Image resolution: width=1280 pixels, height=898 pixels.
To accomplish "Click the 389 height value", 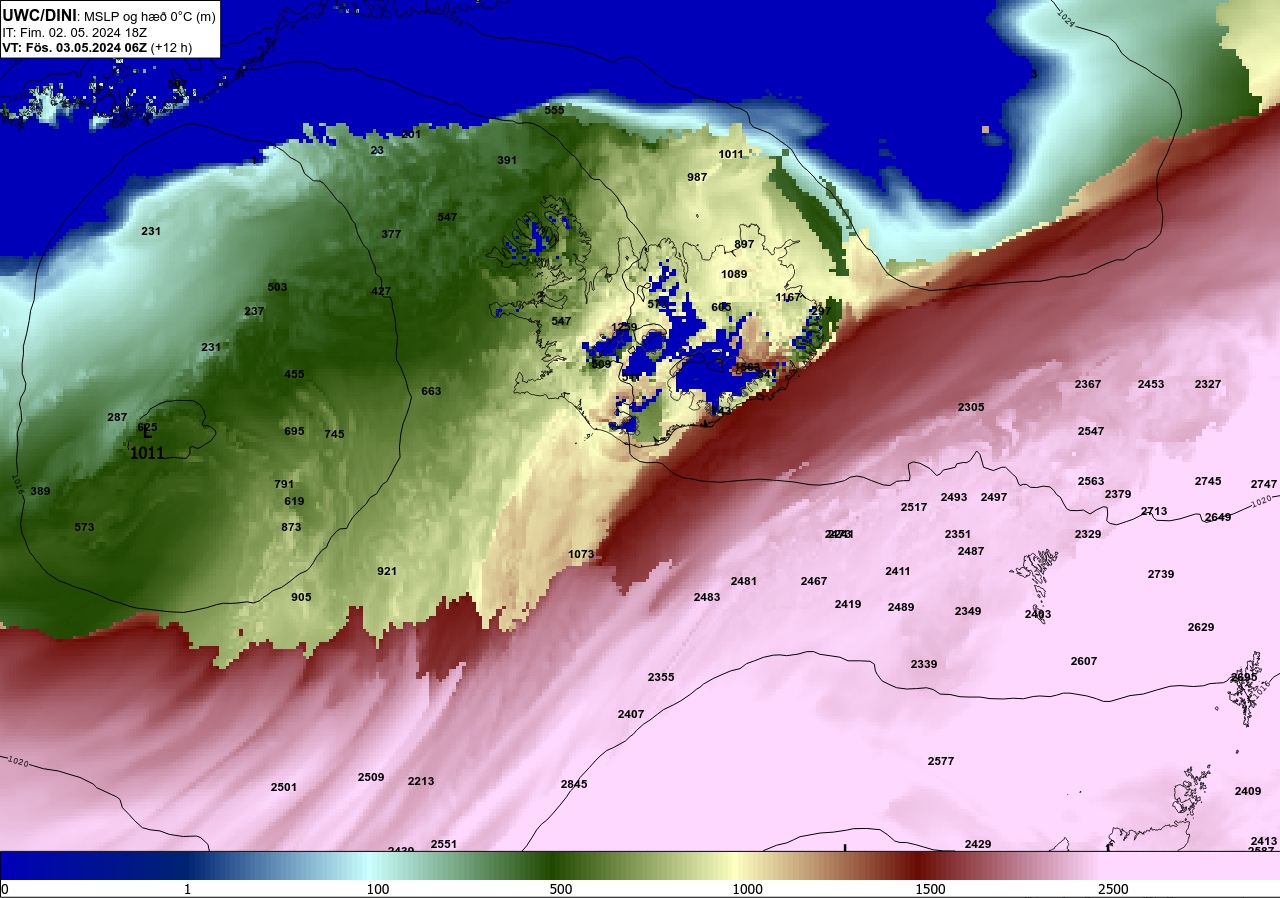I will click(40, 491).
